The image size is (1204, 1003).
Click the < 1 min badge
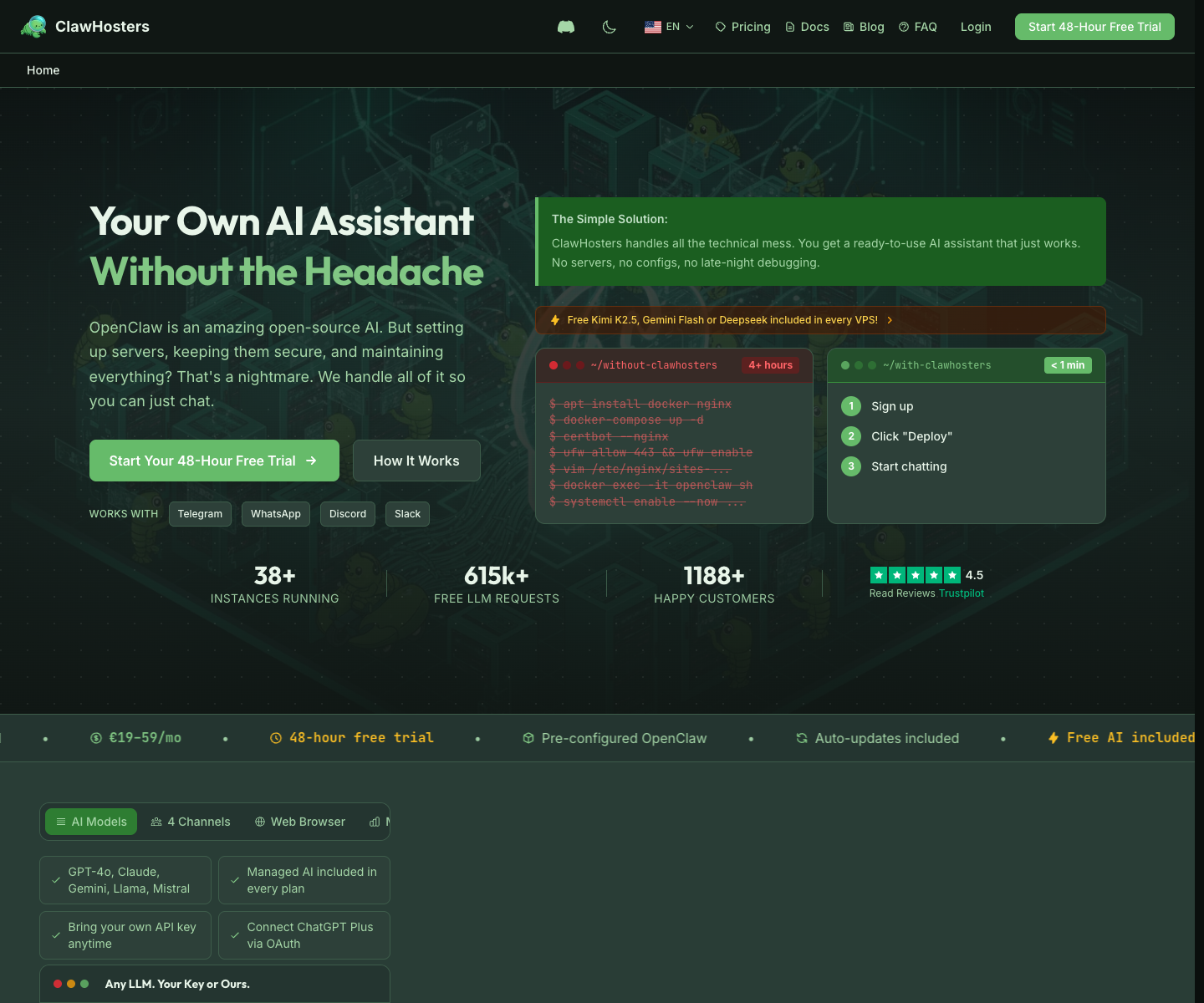coord(1068,365)
